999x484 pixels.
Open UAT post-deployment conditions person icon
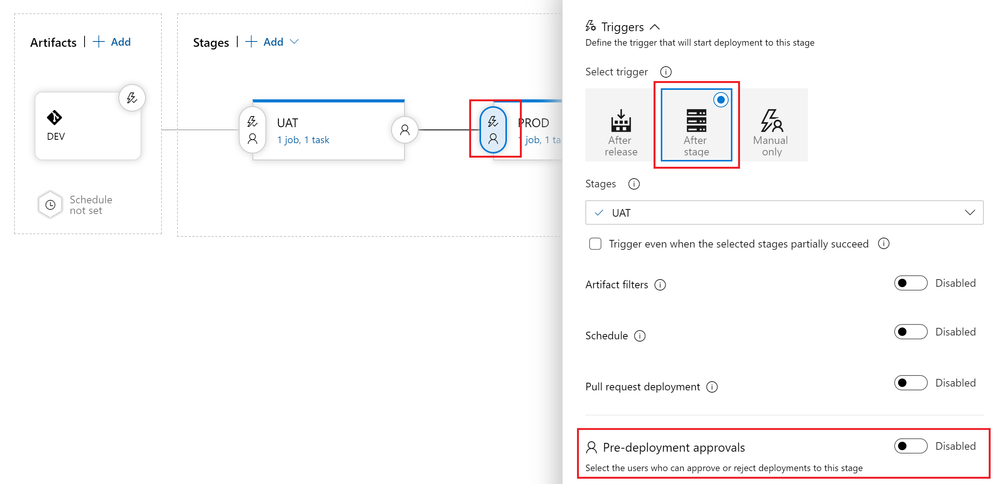[405, 130]
